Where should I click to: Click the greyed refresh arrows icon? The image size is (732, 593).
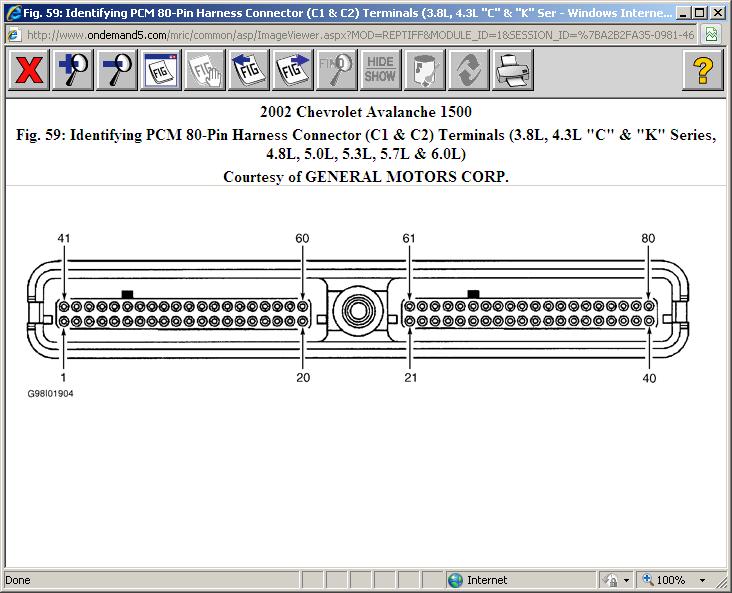point(469,70)
